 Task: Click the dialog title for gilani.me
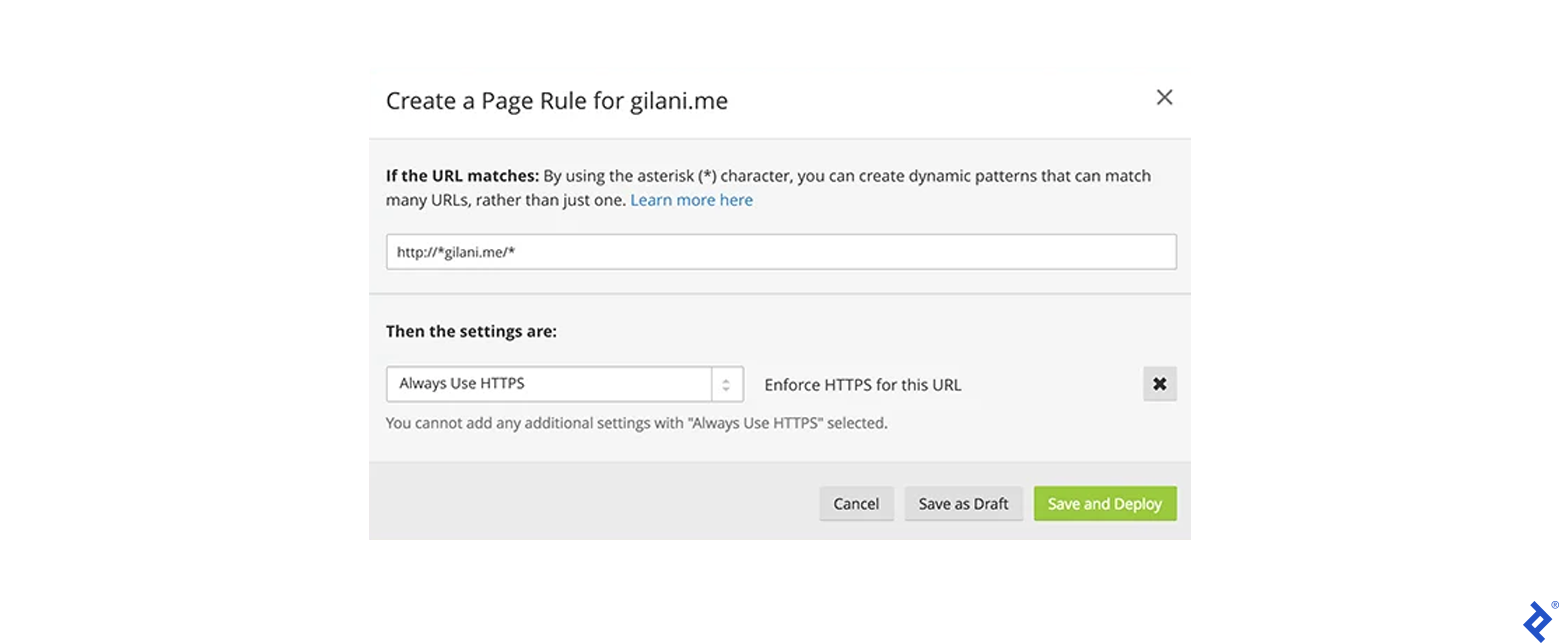[x=557, y=100]
